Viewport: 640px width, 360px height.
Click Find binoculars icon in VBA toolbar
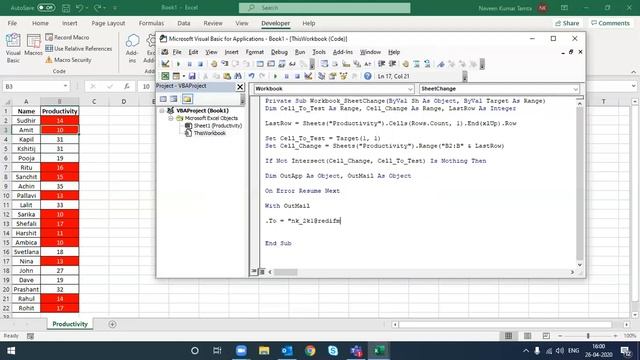[x=238, y=76]
